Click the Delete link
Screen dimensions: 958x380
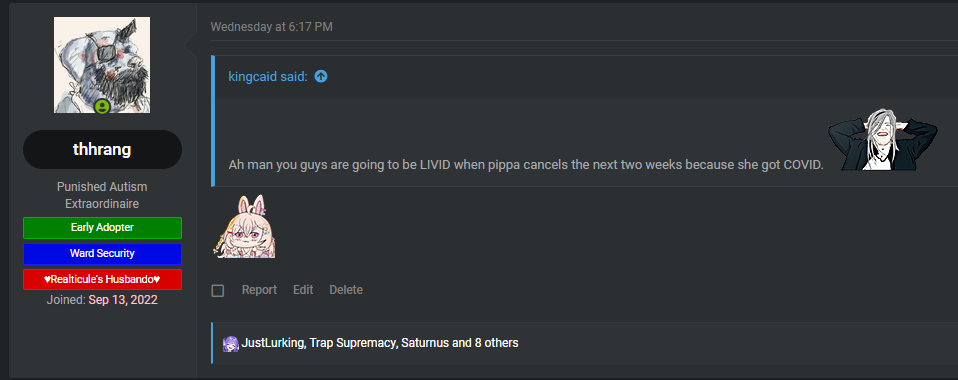(x=346, y=290)
